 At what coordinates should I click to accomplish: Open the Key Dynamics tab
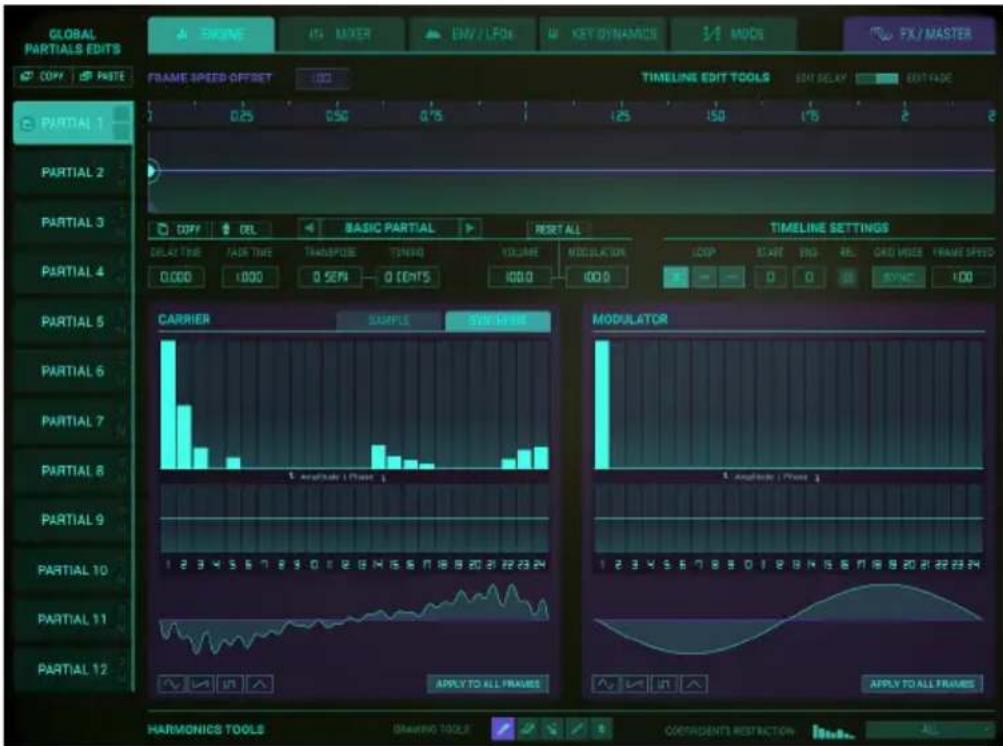coord(603,34)
